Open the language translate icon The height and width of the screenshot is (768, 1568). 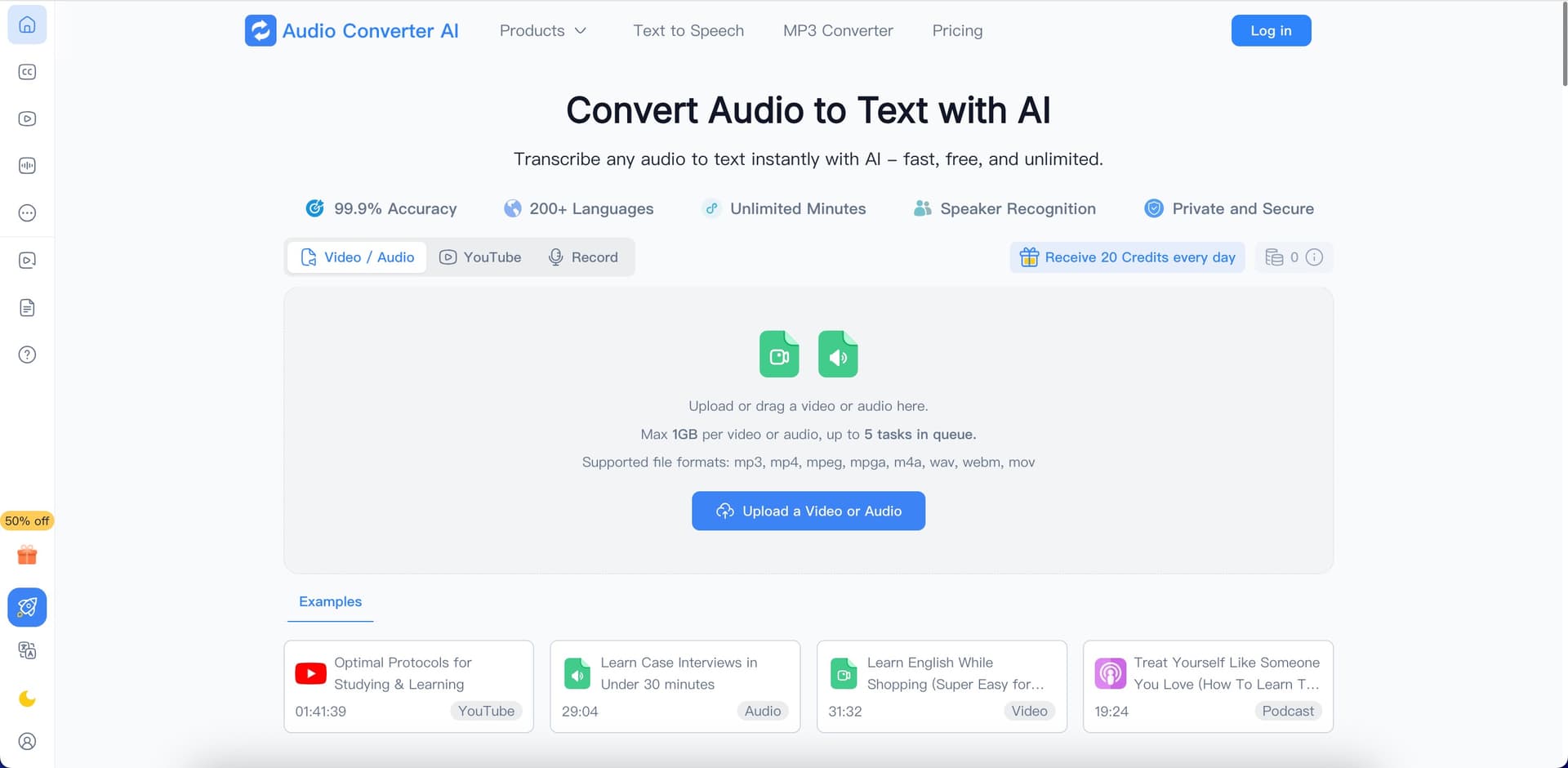27,651
